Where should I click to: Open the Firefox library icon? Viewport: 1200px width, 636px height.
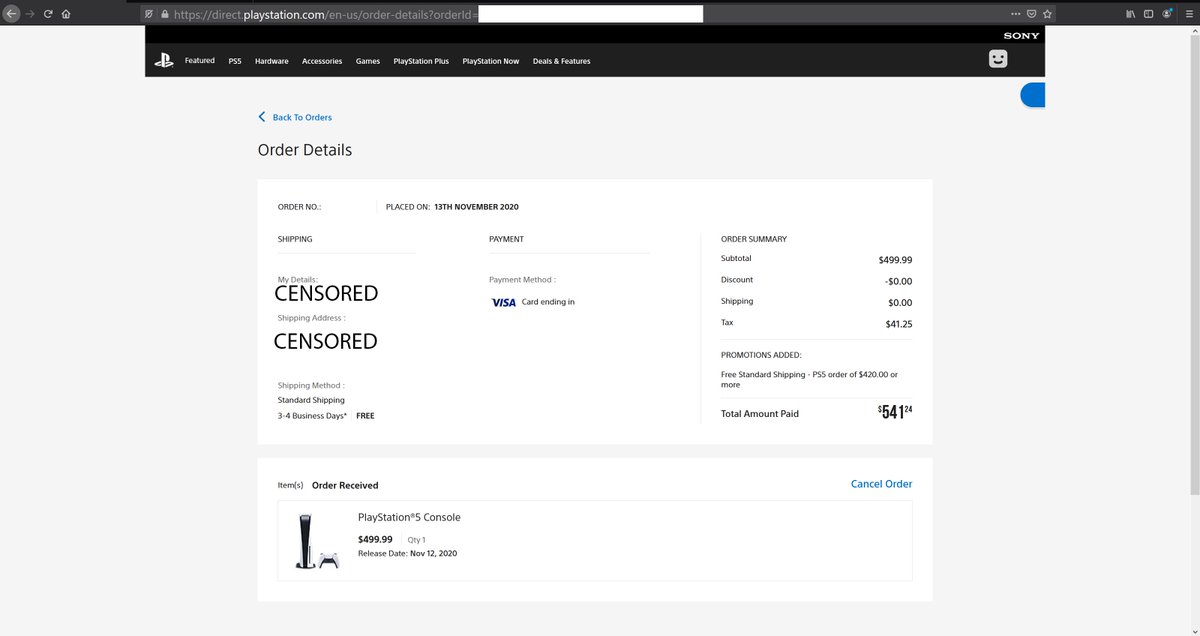click(x=1131, y=14)
